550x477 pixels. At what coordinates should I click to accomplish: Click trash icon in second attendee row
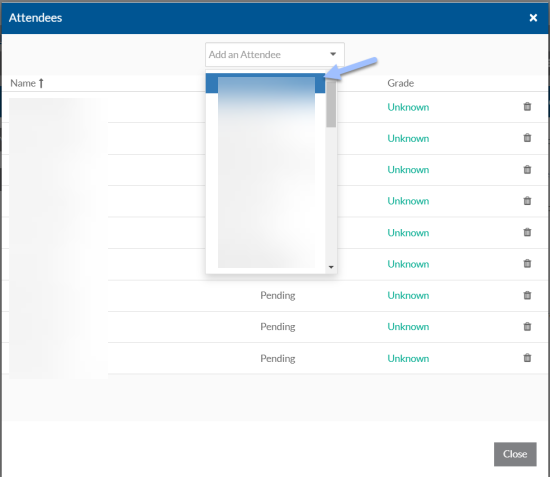tap(527, 138)
